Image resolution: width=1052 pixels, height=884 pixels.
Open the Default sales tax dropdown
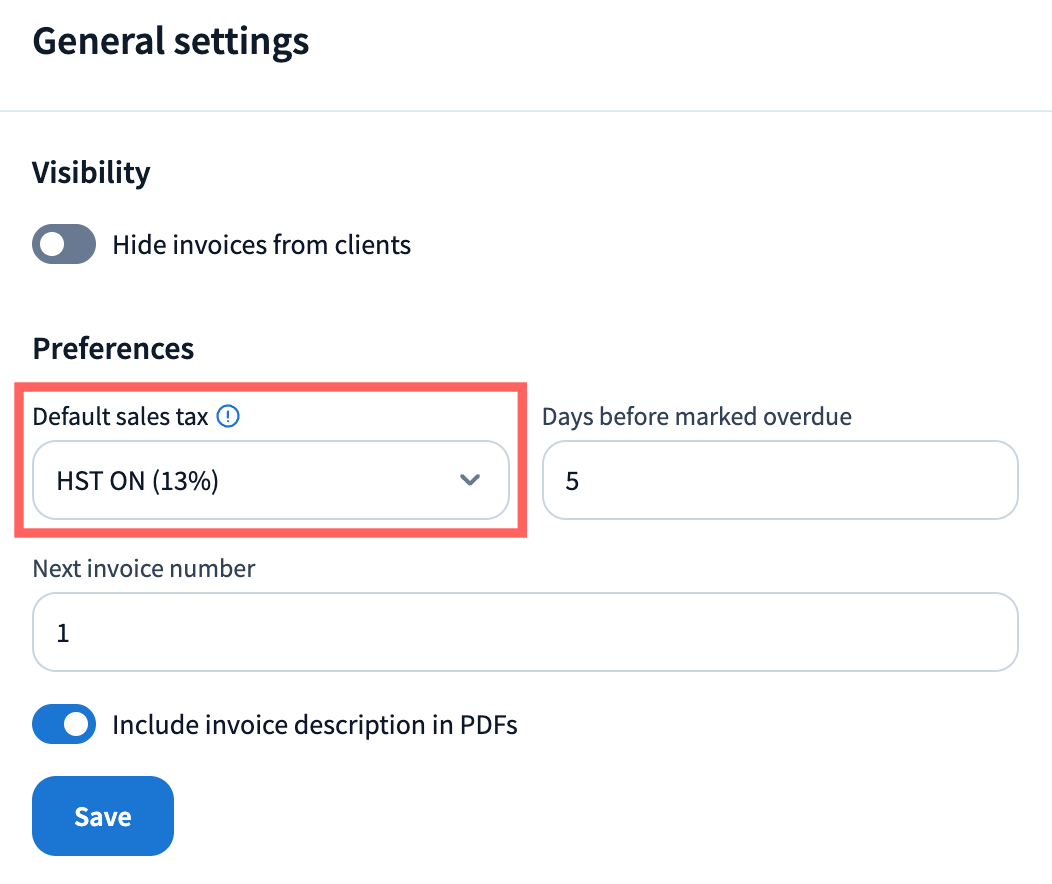pos(270,481)
